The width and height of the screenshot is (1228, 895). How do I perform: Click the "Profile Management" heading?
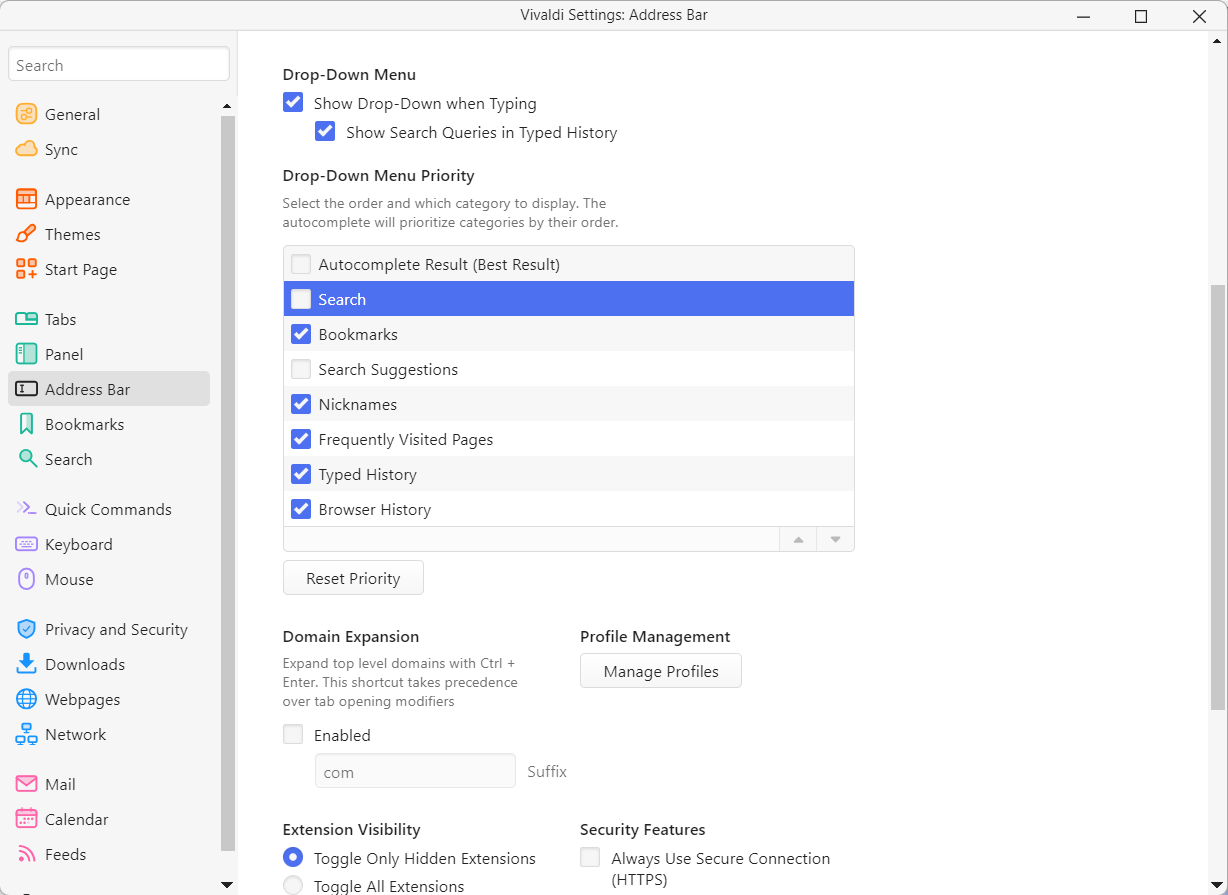tap(655, 637)
